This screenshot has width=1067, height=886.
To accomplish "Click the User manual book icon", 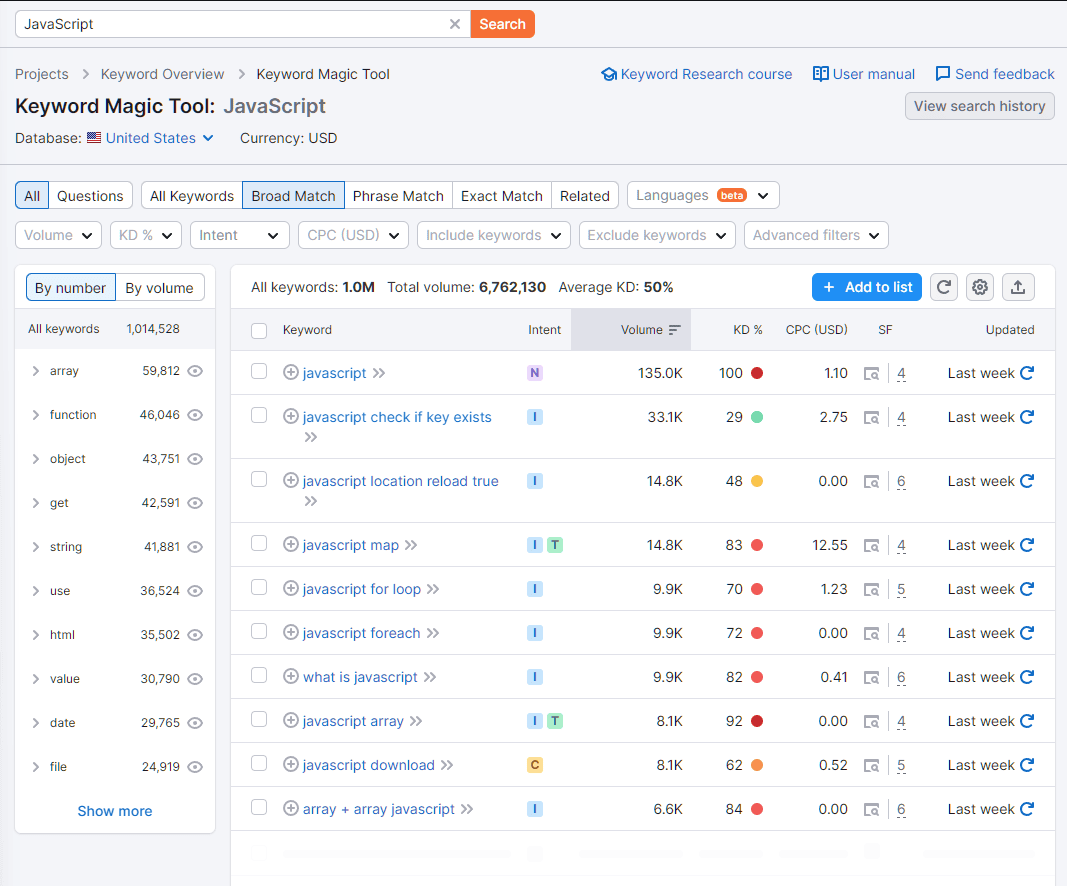I will [821, 74].
